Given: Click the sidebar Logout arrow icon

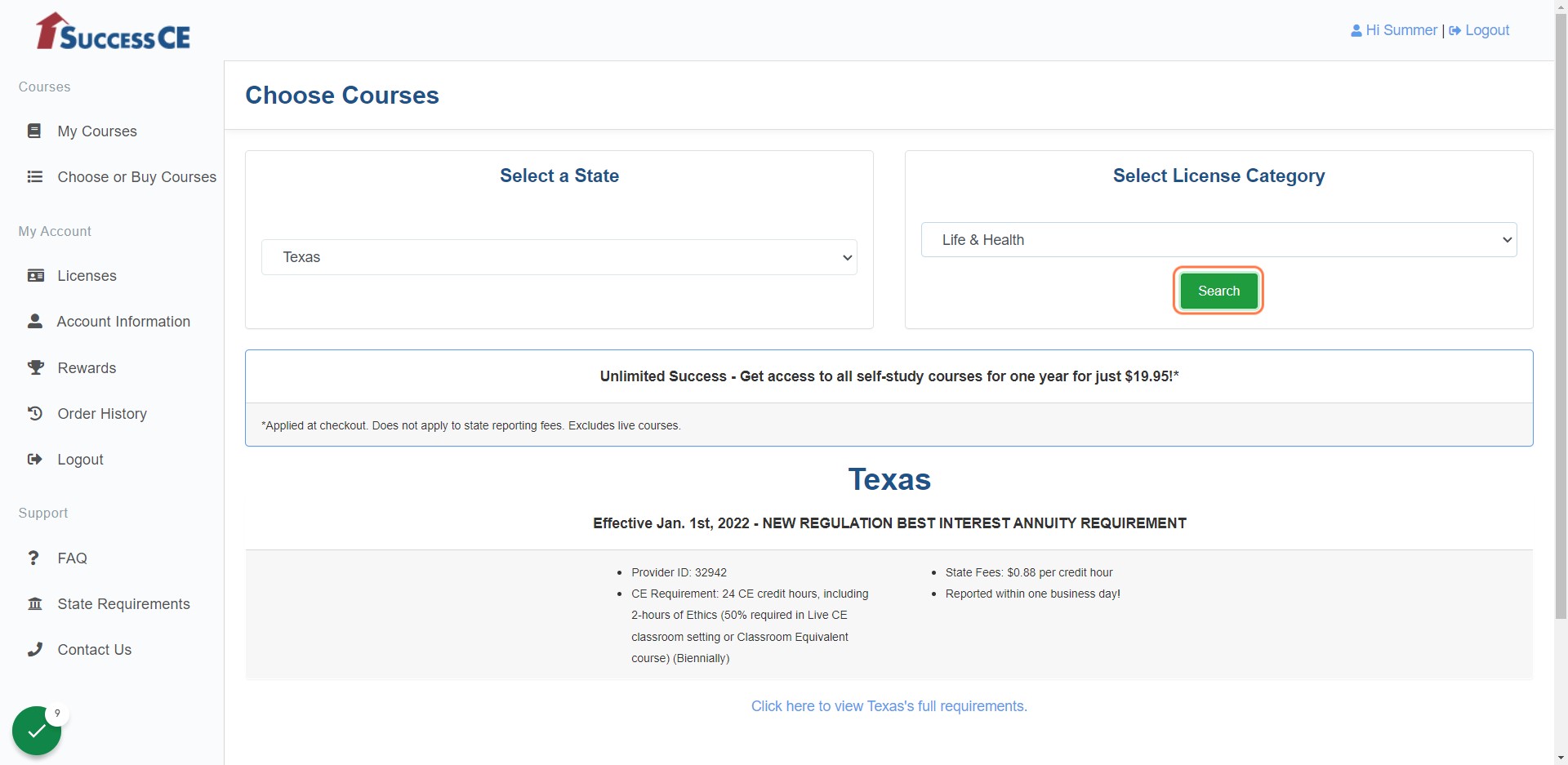Looking at the screenshot, I should tap(35, 459).
